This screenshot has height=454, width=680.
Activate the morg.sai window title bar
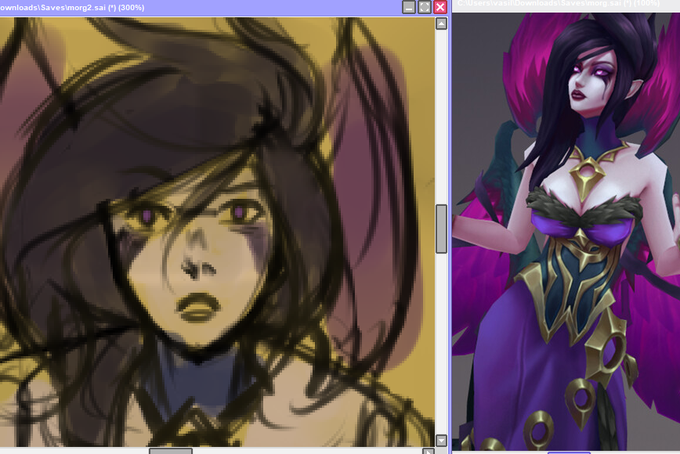point(566,4)
